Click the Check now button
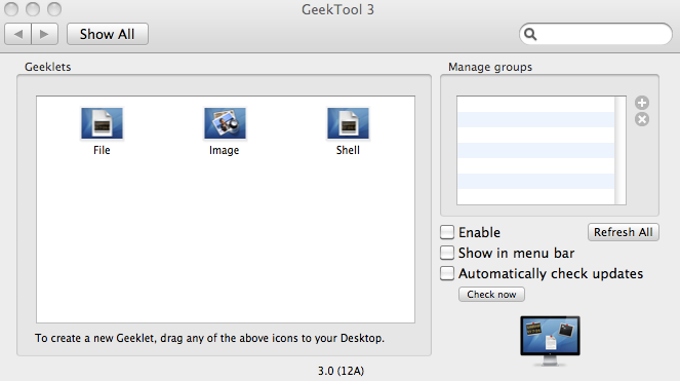The width and height of the screenshot is (680, 381). point(491,294)
